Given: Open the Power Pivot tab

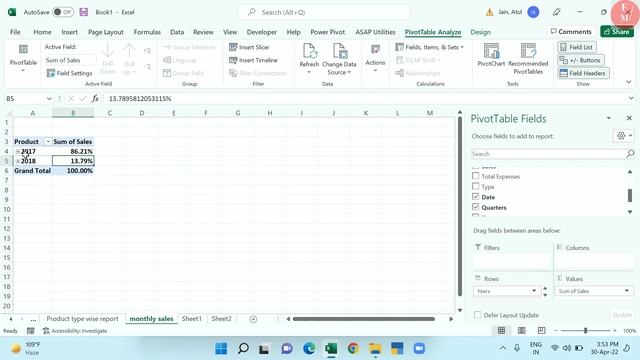Looking at the screenshot, I should click(327, 32).
